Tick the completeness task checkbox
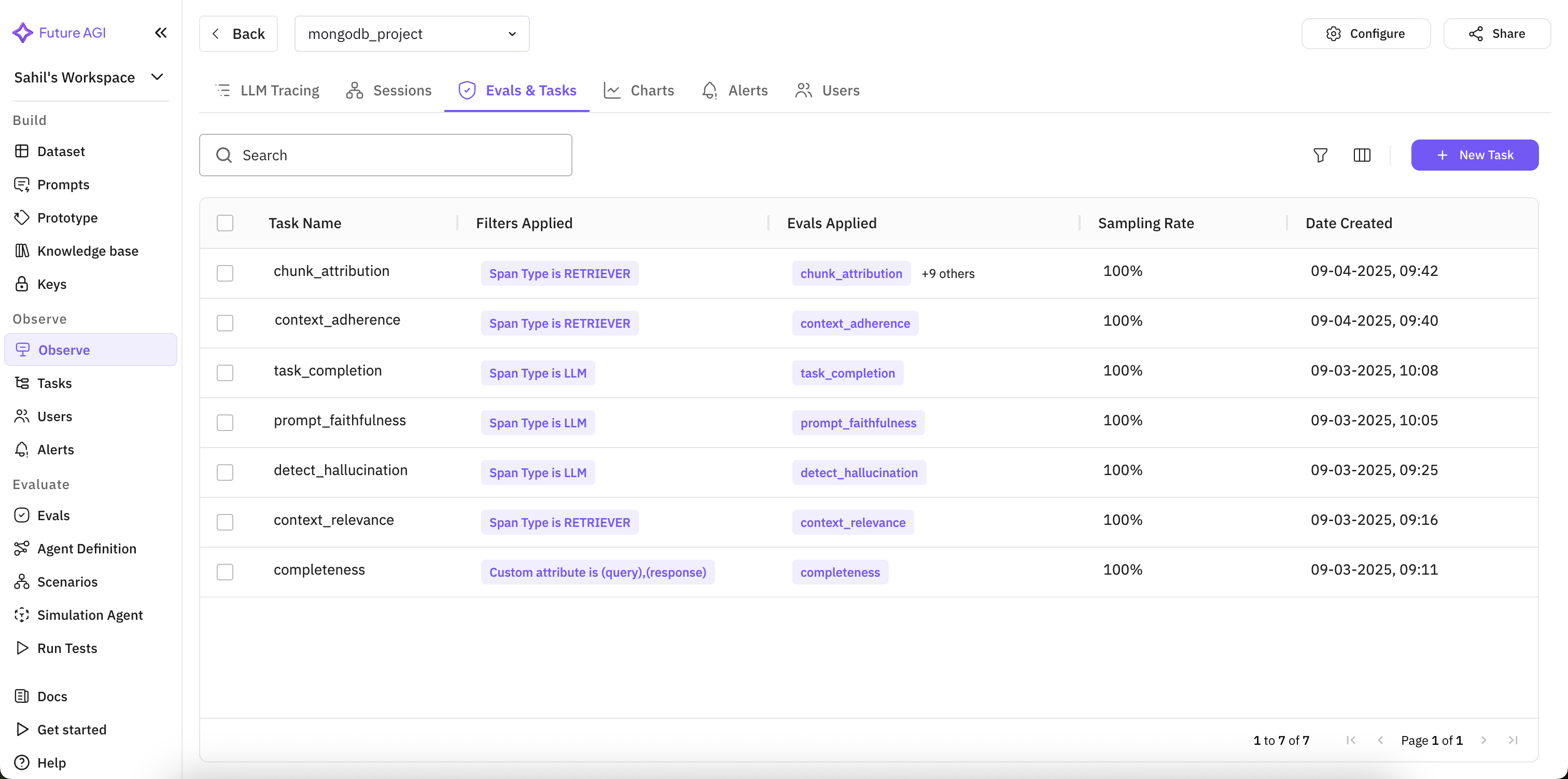Image resolution: width=1568 pixels, height=779 pixels. 225,572
